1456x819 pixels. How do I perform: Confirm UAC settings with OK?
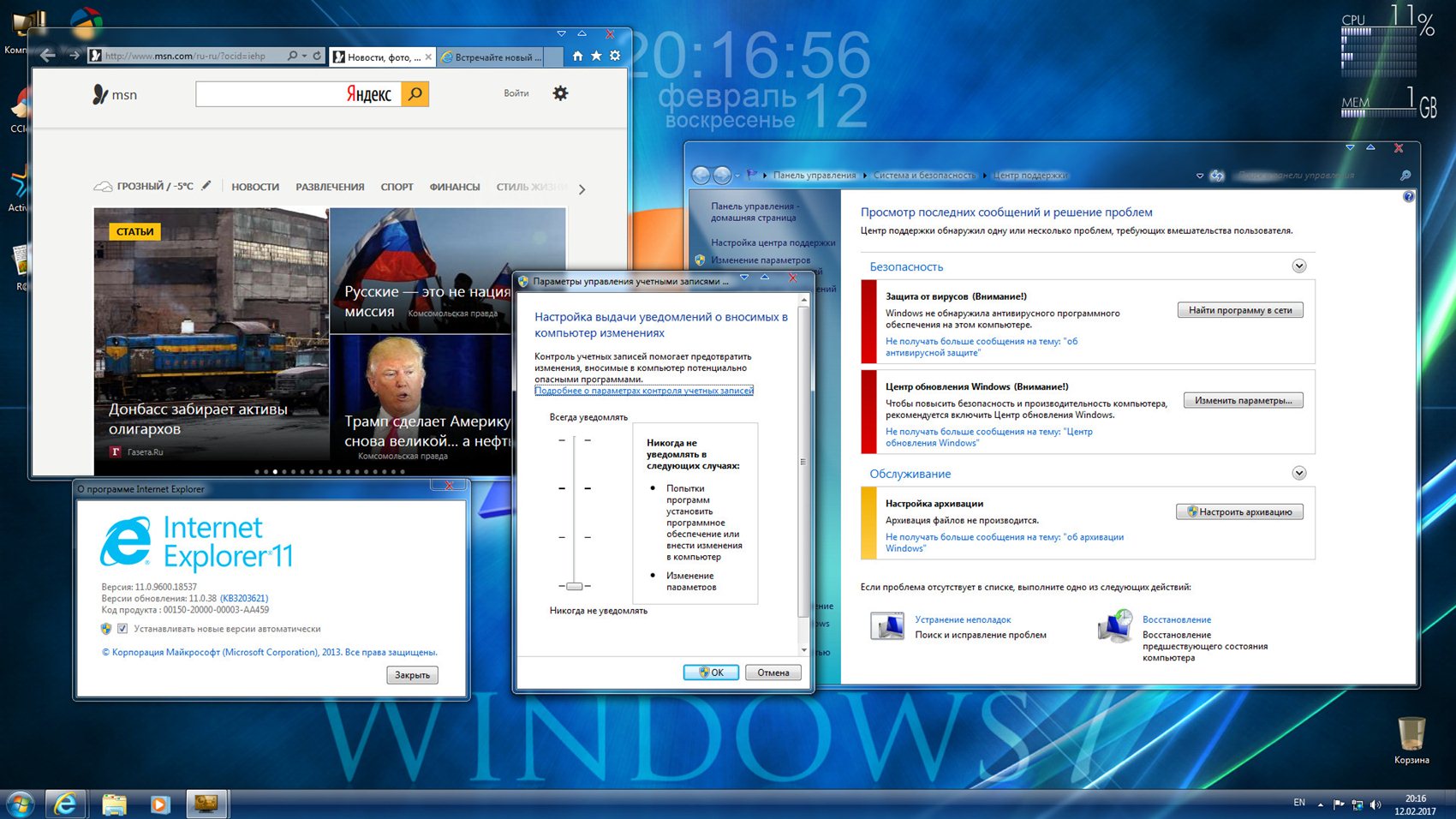(x=711, y=673)
